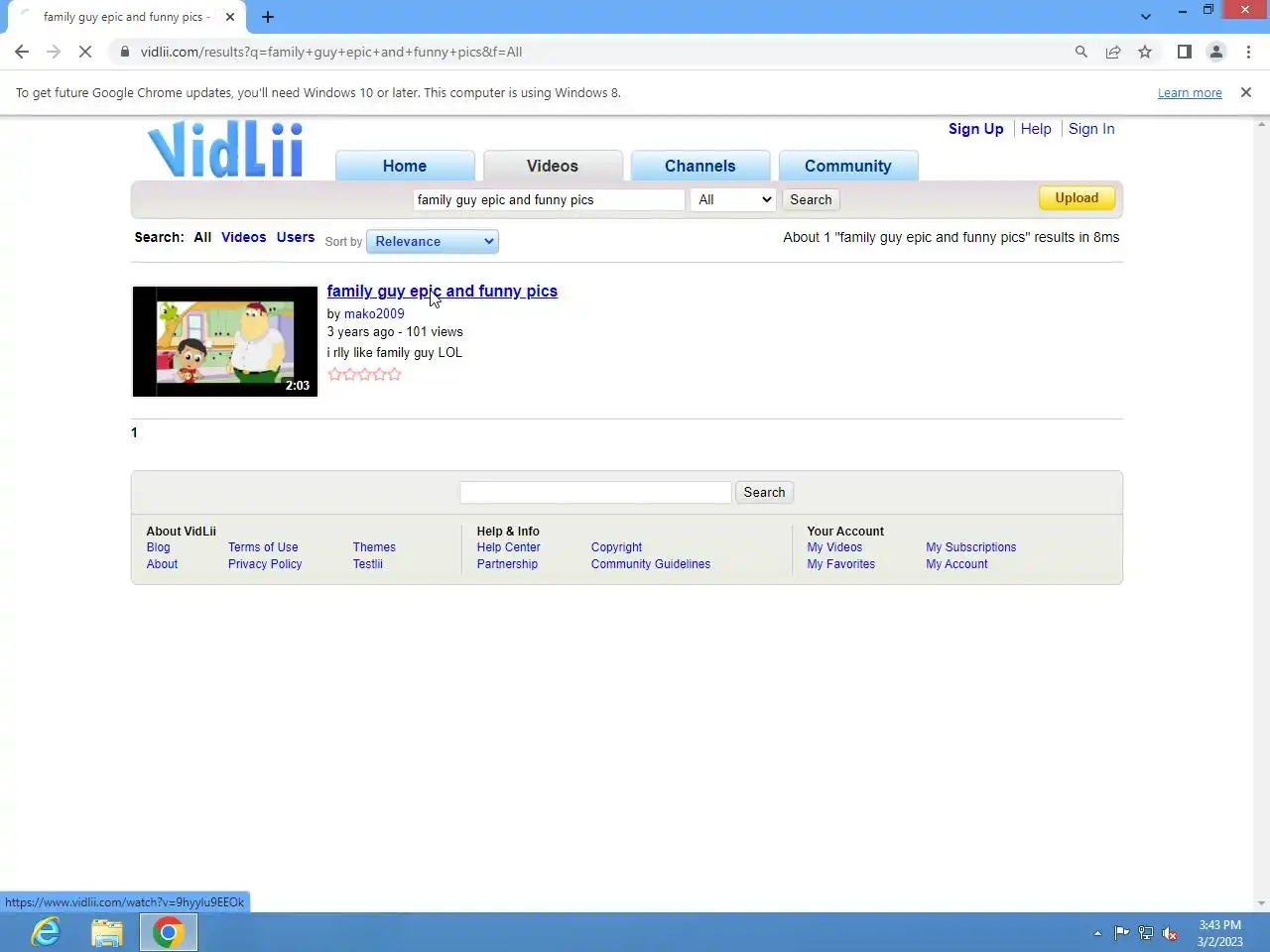Open a new tab with the plus icon
This screenshot has width=1270, height=952.
[x=268, y=17]
